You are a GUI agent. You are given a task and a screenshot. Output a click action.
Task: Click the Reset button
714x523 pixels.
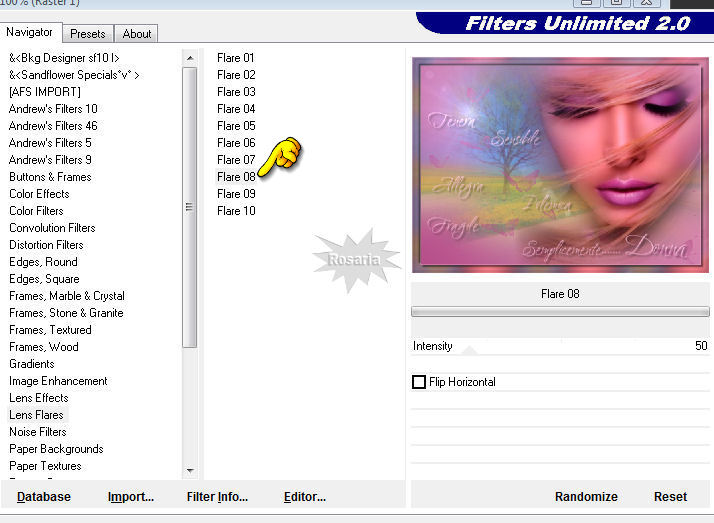(670, 497)
